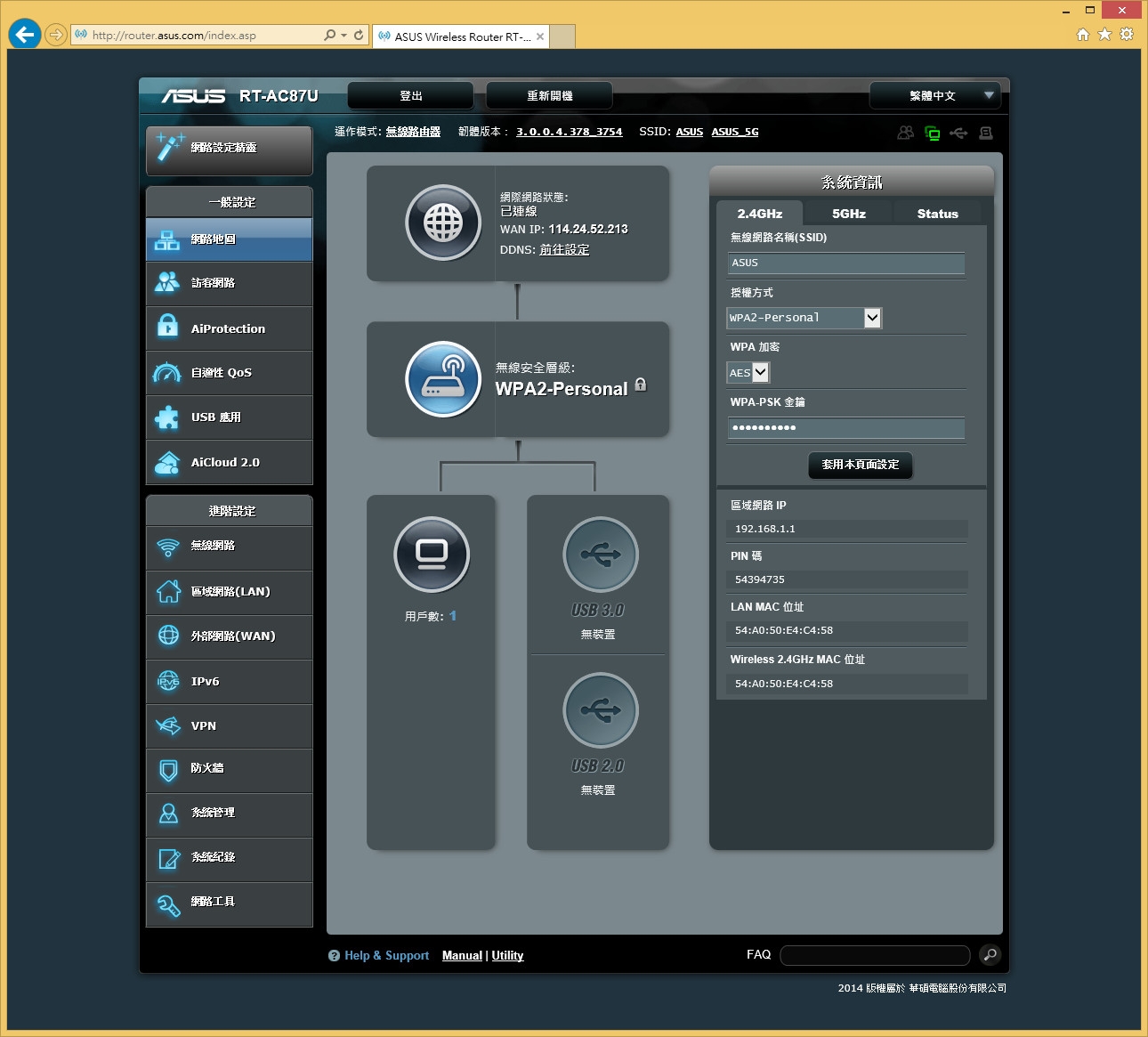Expand address bar search dropdown arrow
1148x1037 pixels.
coord(344,36)
